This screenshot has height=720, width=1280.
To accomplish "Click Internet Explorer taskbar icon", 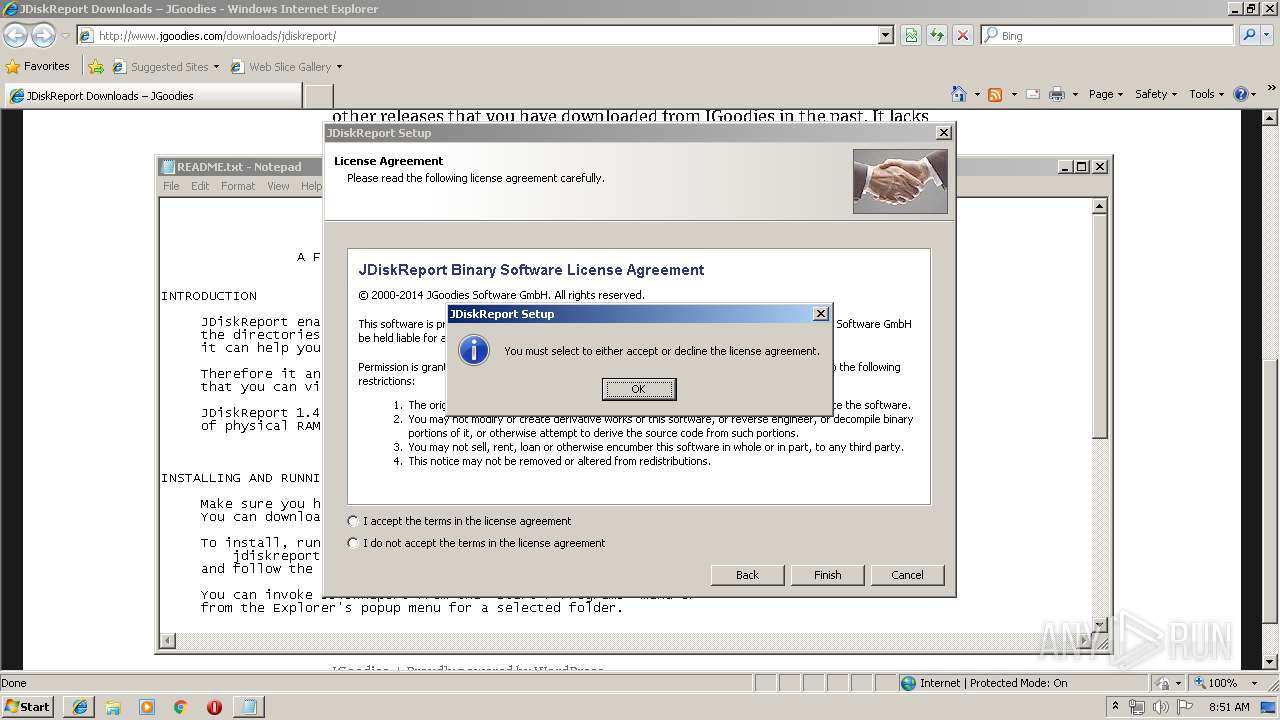I will 79,707.
